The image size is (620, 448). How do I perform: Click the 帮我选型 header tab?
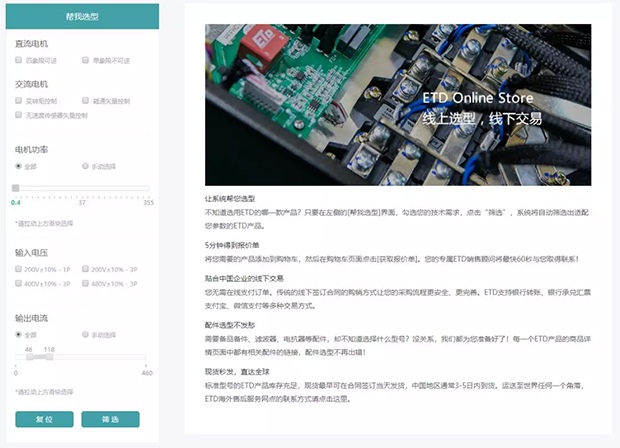82,16
